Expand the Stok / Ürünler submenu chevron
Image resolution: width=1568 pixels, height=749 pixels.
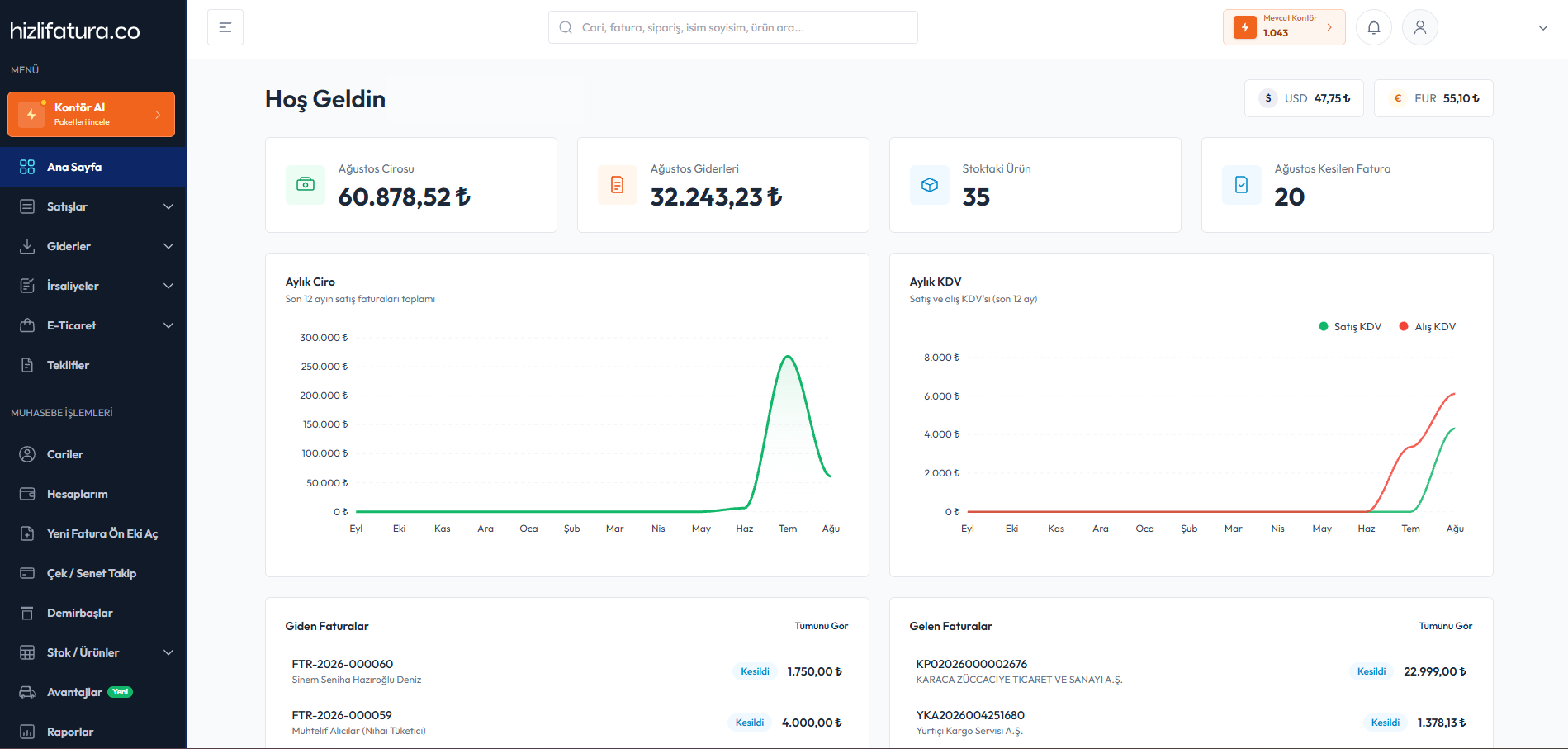[x=168, y=652]
